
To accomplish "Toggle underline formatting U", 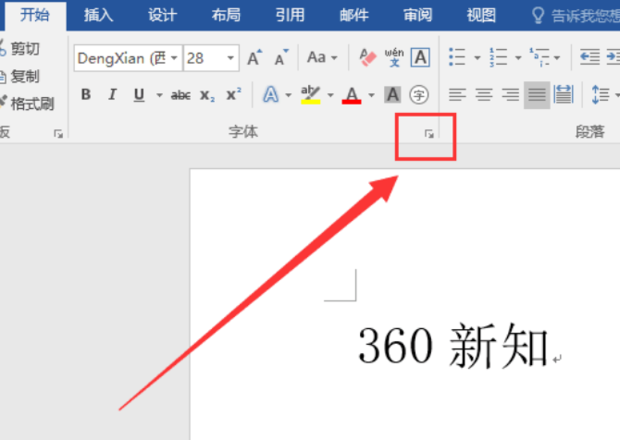I will [x=139, y=94].
